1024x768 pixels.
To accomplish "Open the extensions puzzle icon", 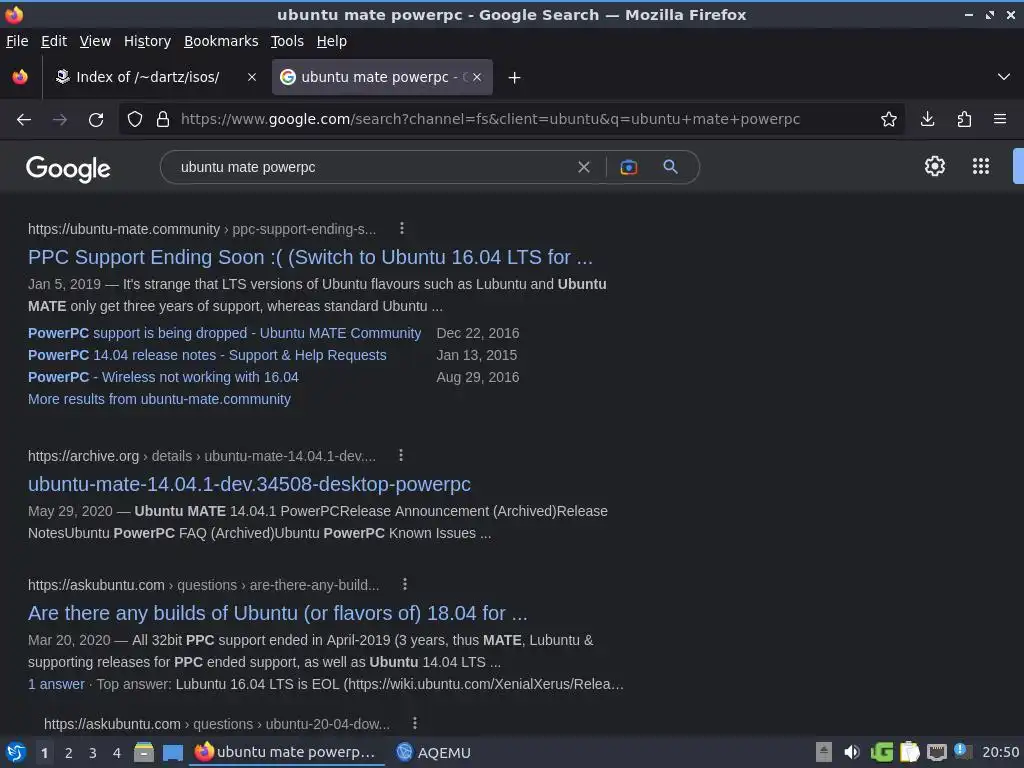I will [x=964, y=119].
